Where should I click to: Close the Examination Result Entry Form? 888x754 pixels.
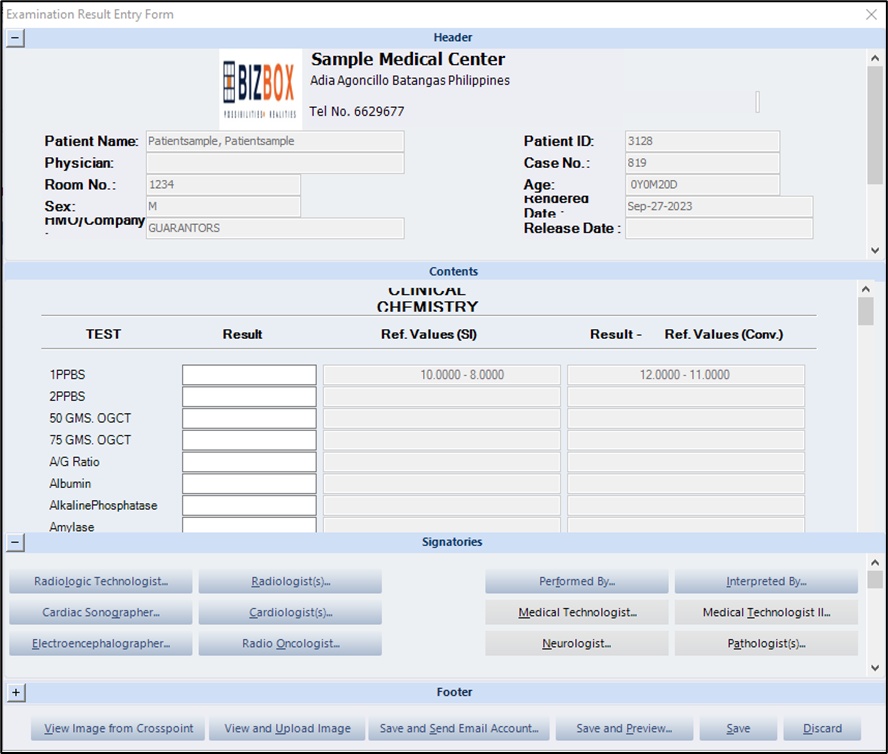click(870, 14)
